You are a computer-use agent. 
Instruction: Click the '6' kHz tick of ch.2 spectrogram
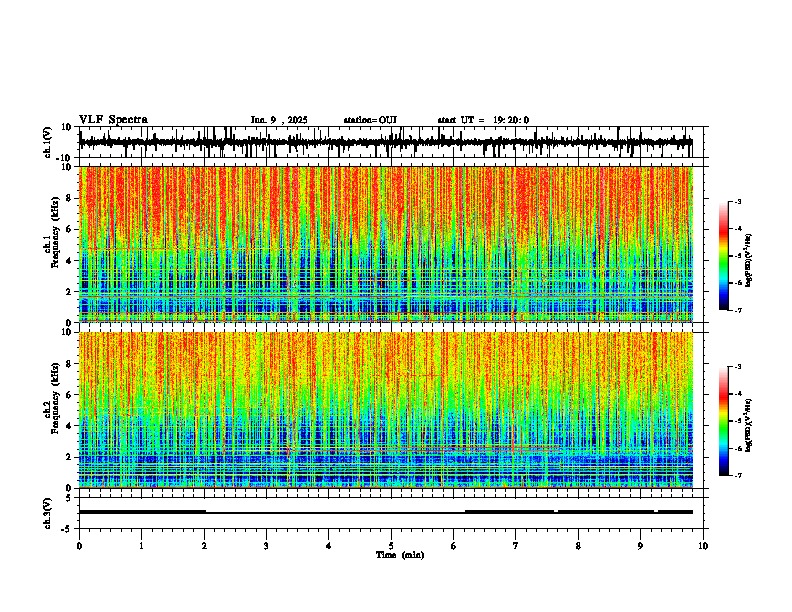pos(69,395)
